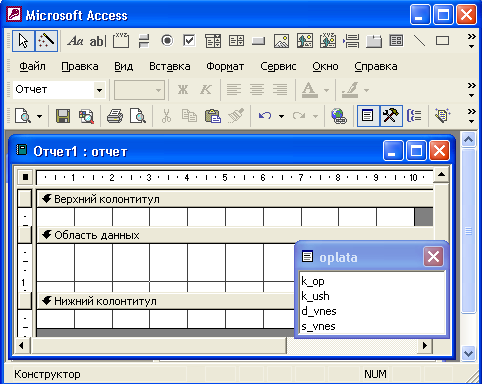Image resolution: width=482 pixels, height=384 pixels.
Task: Print the report
Action: (x=115, y=116)
